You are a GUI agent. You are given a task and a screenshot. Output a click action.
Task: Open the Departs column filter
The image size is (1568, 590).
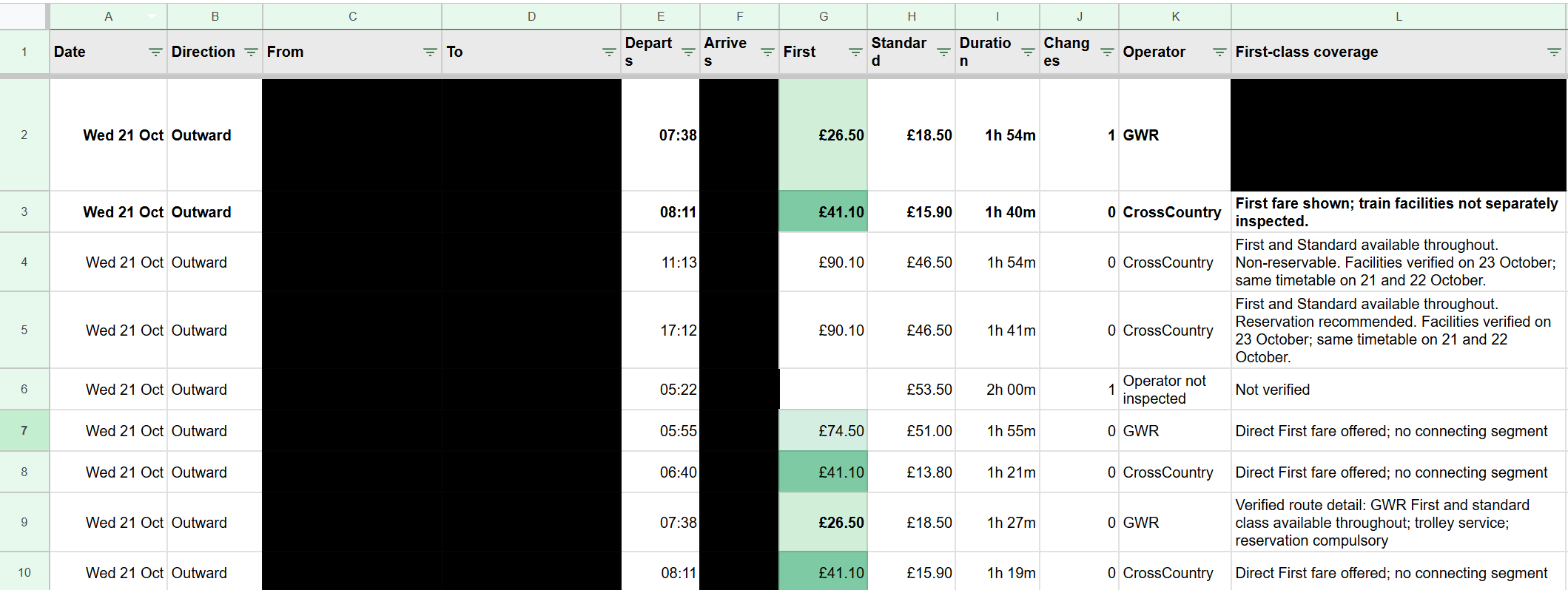tap(687, 52)
